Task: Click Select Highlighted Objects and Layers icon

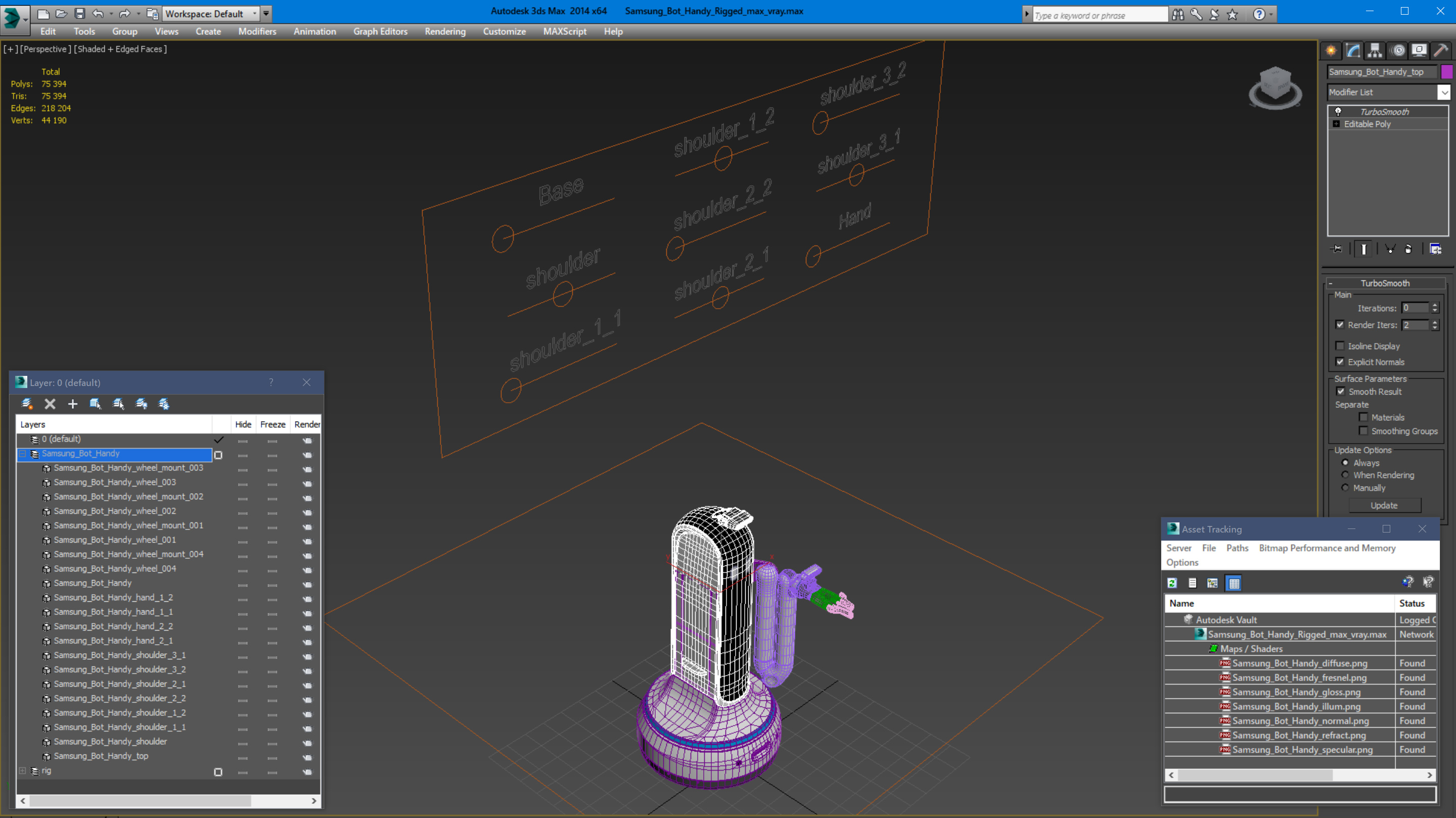Action: pos(96,403)
